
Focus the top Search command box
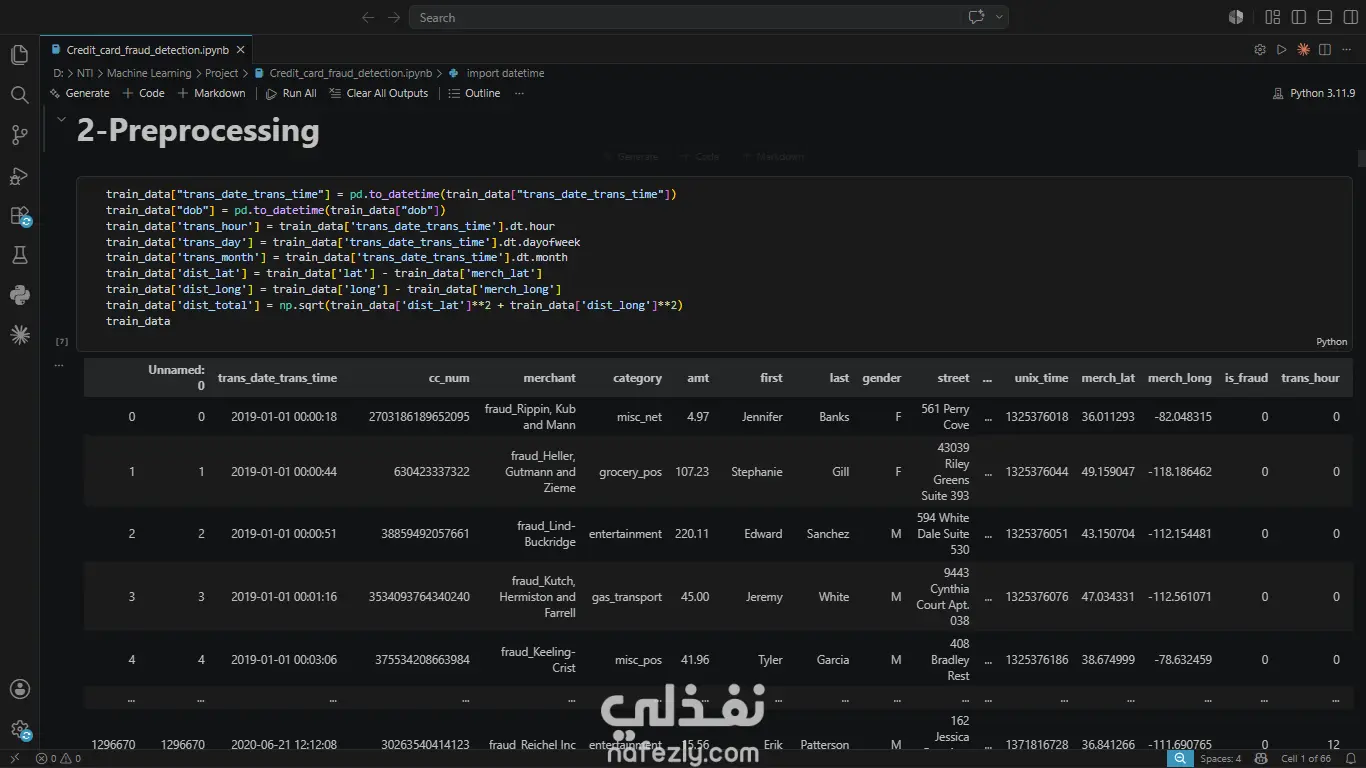pos(710,17)
